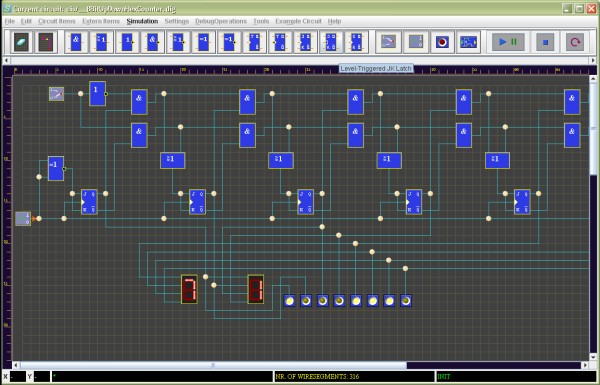Select the wire drawing tool
The image size is (600, 385).
tap(46, 42)
